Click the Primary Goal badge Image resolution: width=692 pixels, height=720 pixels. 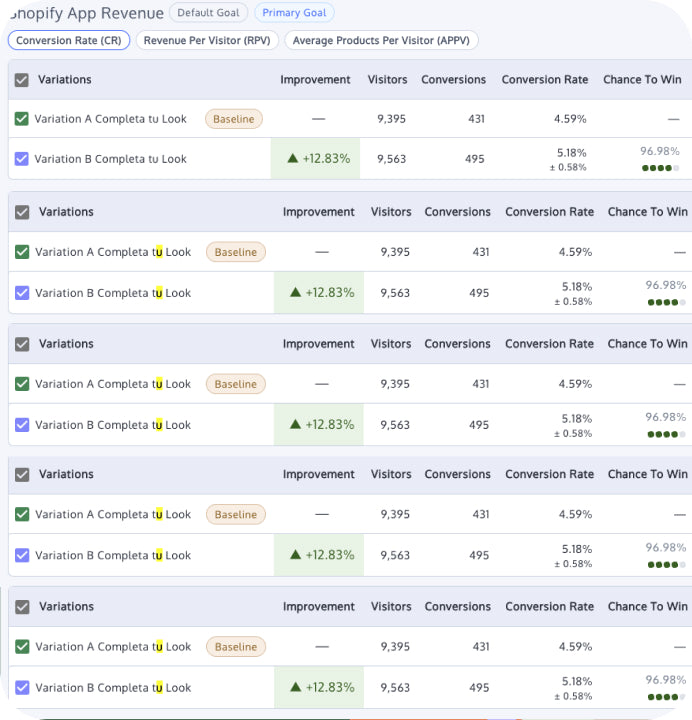coord(294,13)
